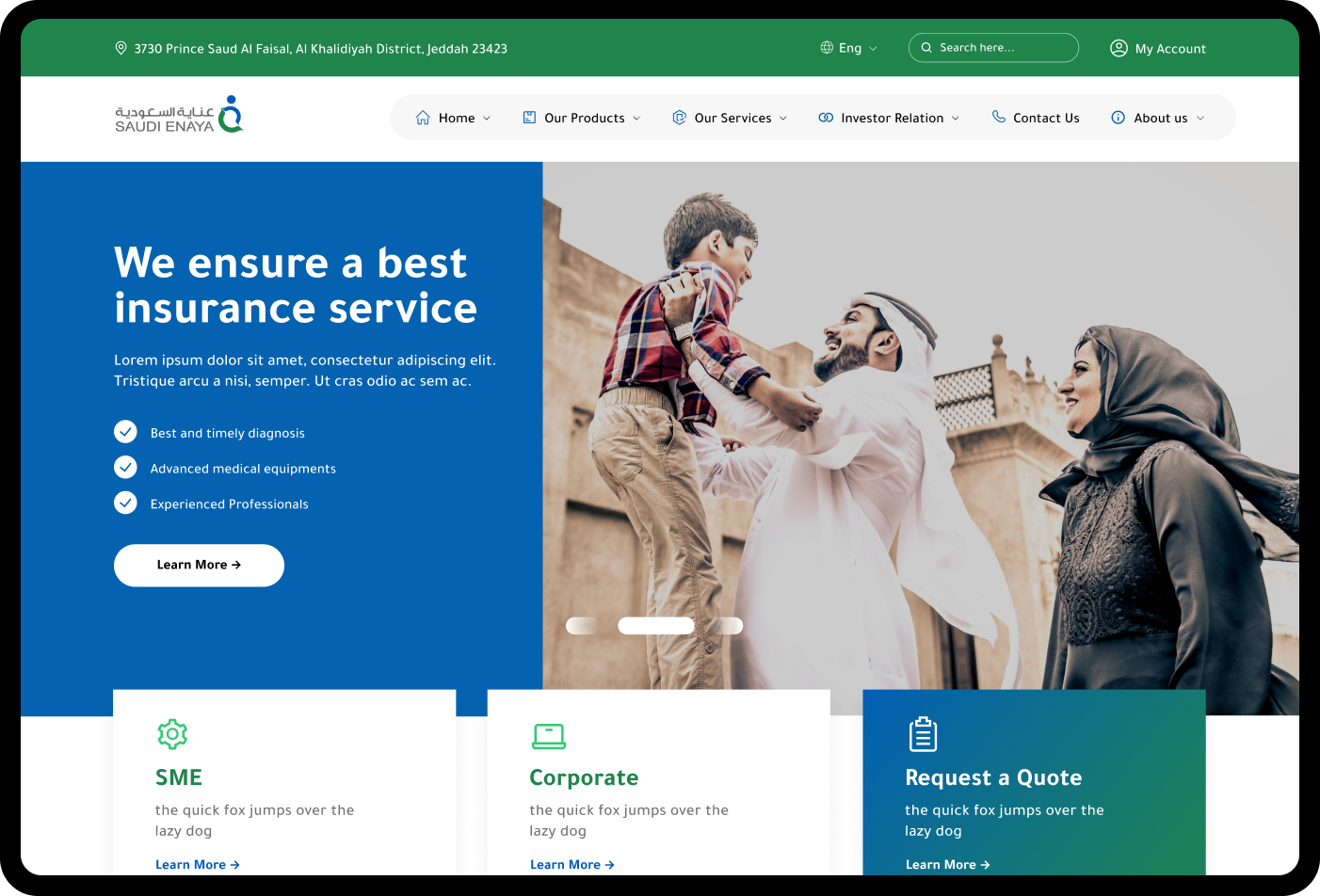Viewport: 1320px width, 896px height.
Task: Click the Lorem ipsum hero paragraph
Action: coord(305,371)
